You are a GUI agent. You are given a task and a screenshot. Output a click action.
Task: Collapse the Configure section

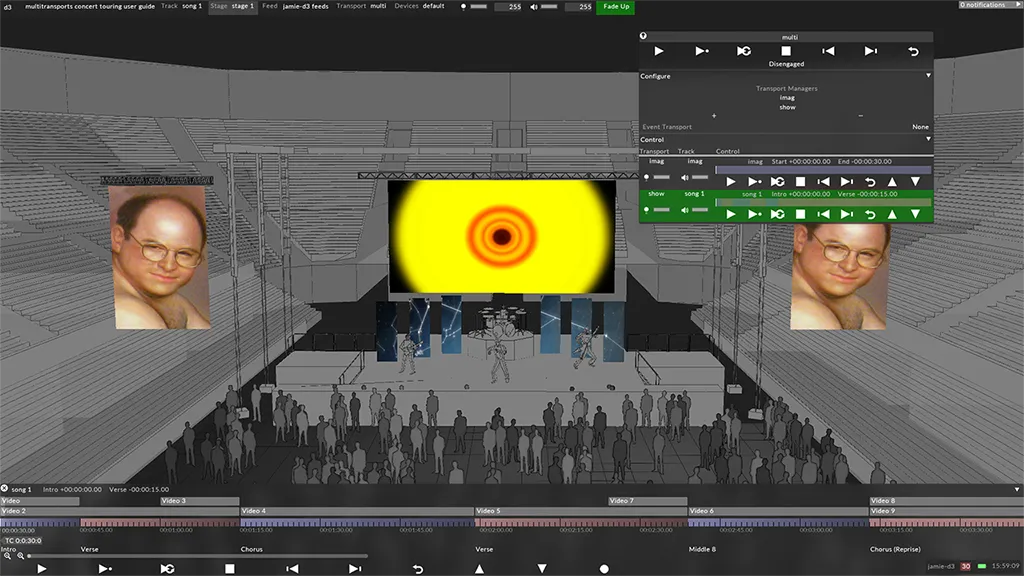928,76
